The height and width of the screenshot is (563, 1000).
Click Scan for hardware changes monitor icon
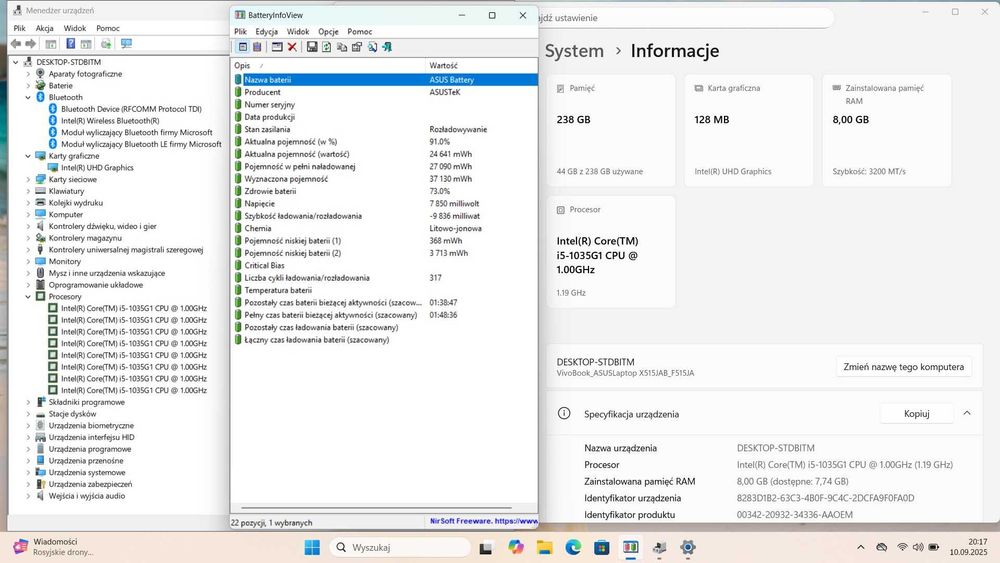click(x=126, y=44)
